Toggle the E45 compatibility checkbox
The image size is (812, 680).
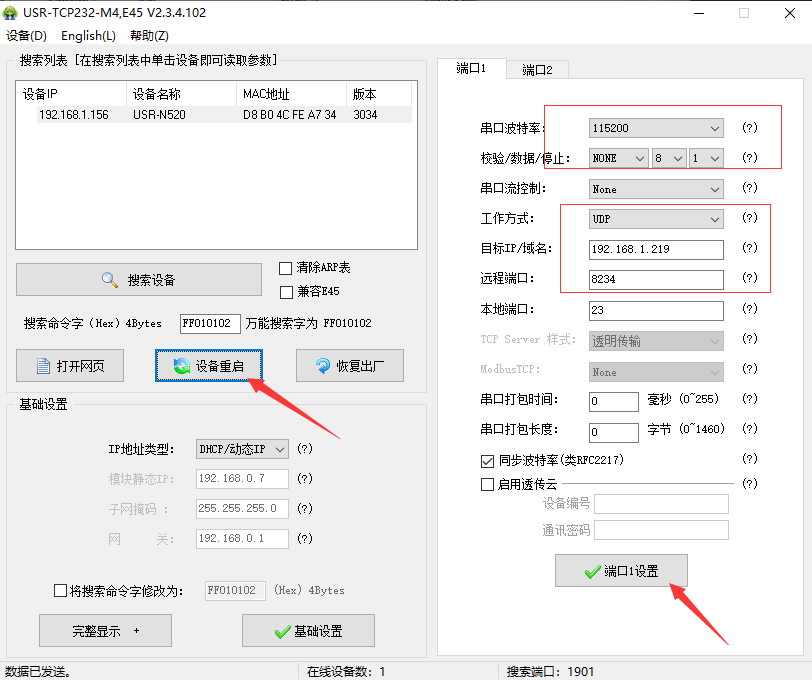[286, 291]
